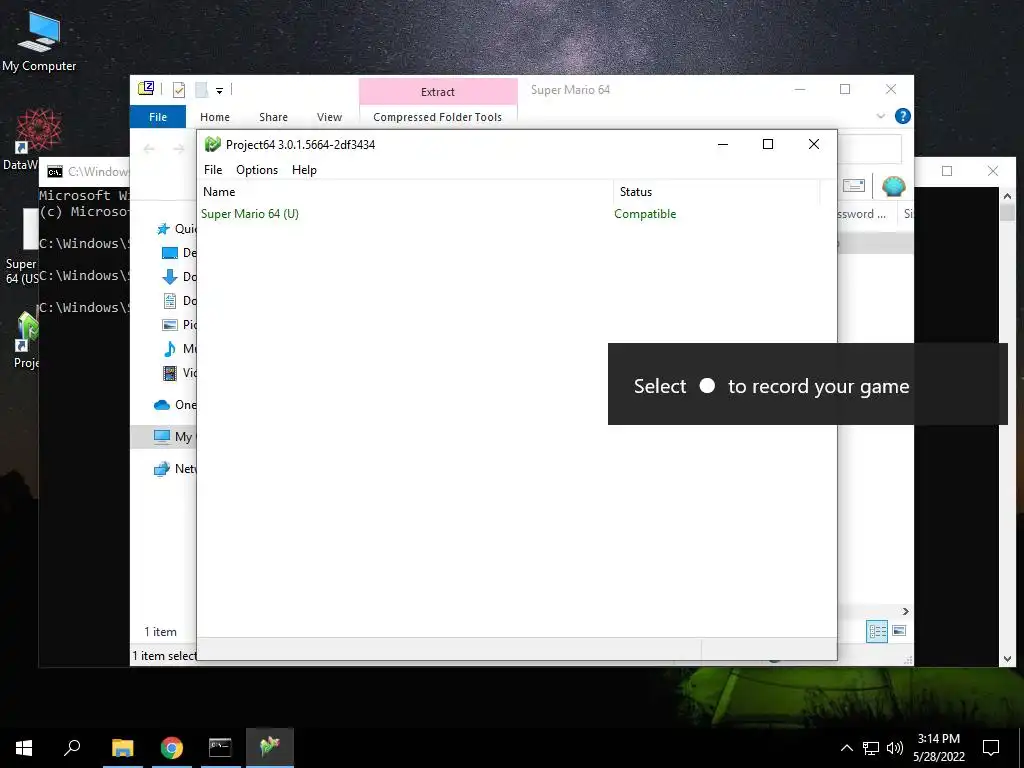1024x768 pixels.
Task: Open taskbar search magnifier
Action: coord(72,748)
